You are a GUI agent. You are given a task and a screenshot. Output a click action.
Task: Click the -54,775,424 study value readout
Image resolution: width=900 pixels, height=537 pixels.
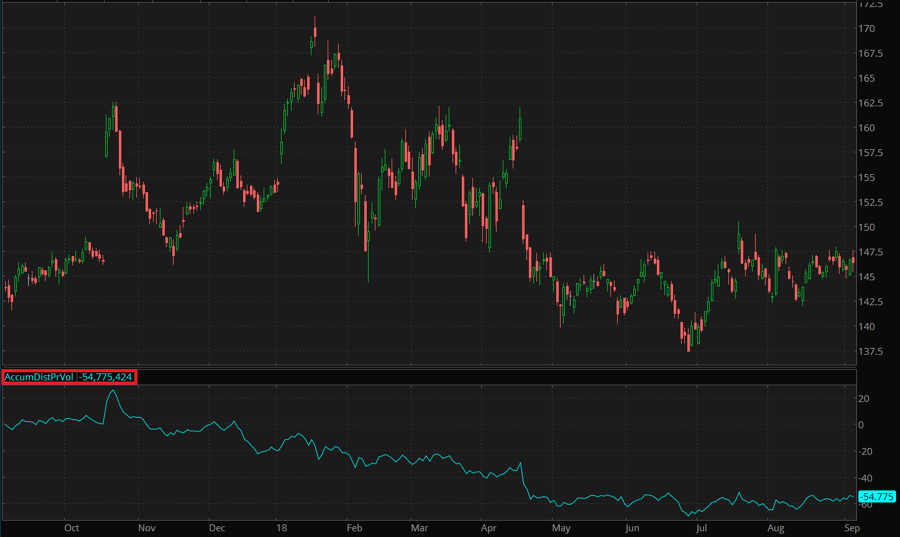[105, 376]
